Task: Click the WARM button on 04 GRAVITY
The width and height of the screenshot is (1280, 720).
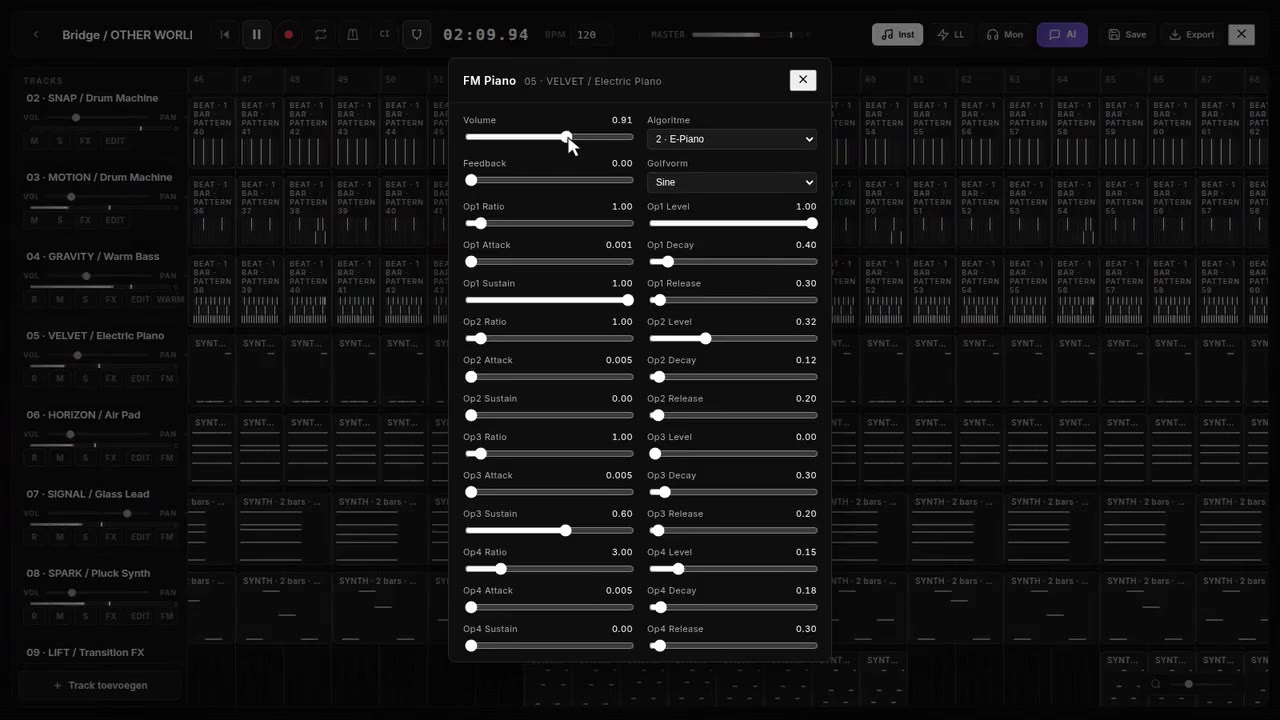Action: tap(170, 299)
